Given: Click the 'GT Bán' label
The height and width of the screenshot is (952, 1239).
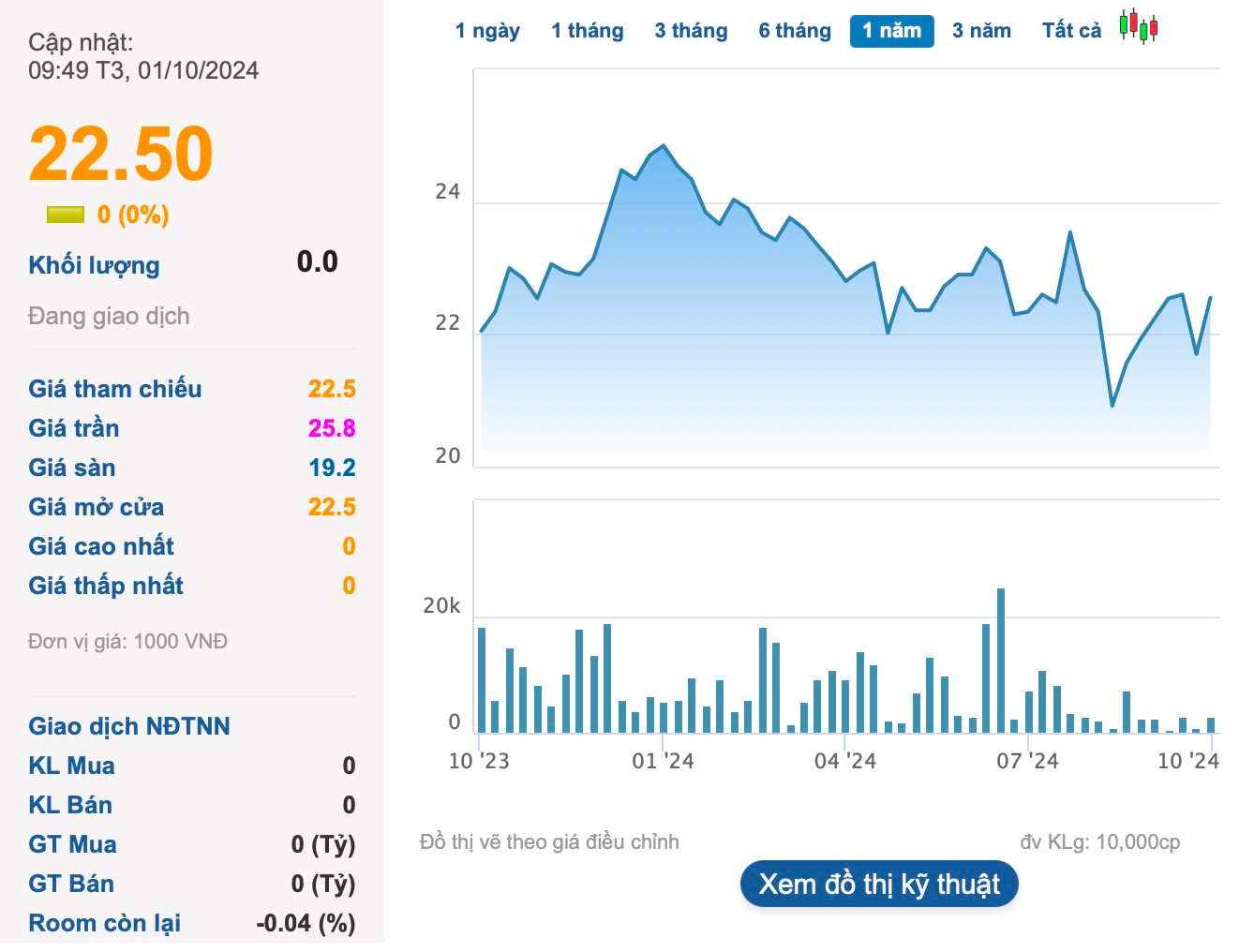Looking at the screenshot, I should pyautogui.click(x=71, y=884).
